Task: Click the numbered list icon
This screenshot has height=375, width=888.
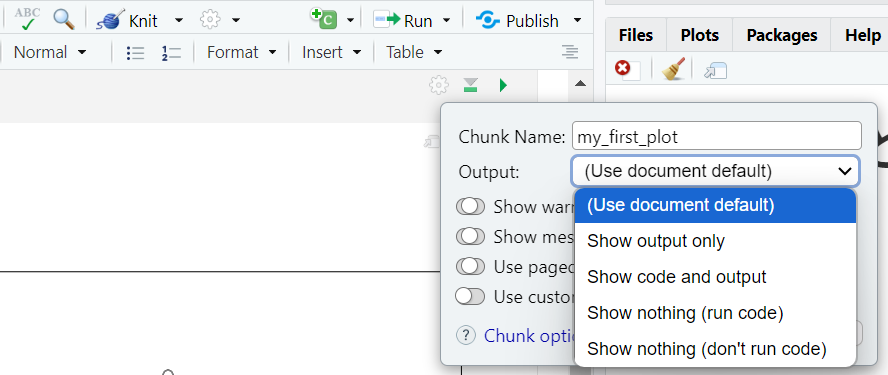Action: pos(171,53)
